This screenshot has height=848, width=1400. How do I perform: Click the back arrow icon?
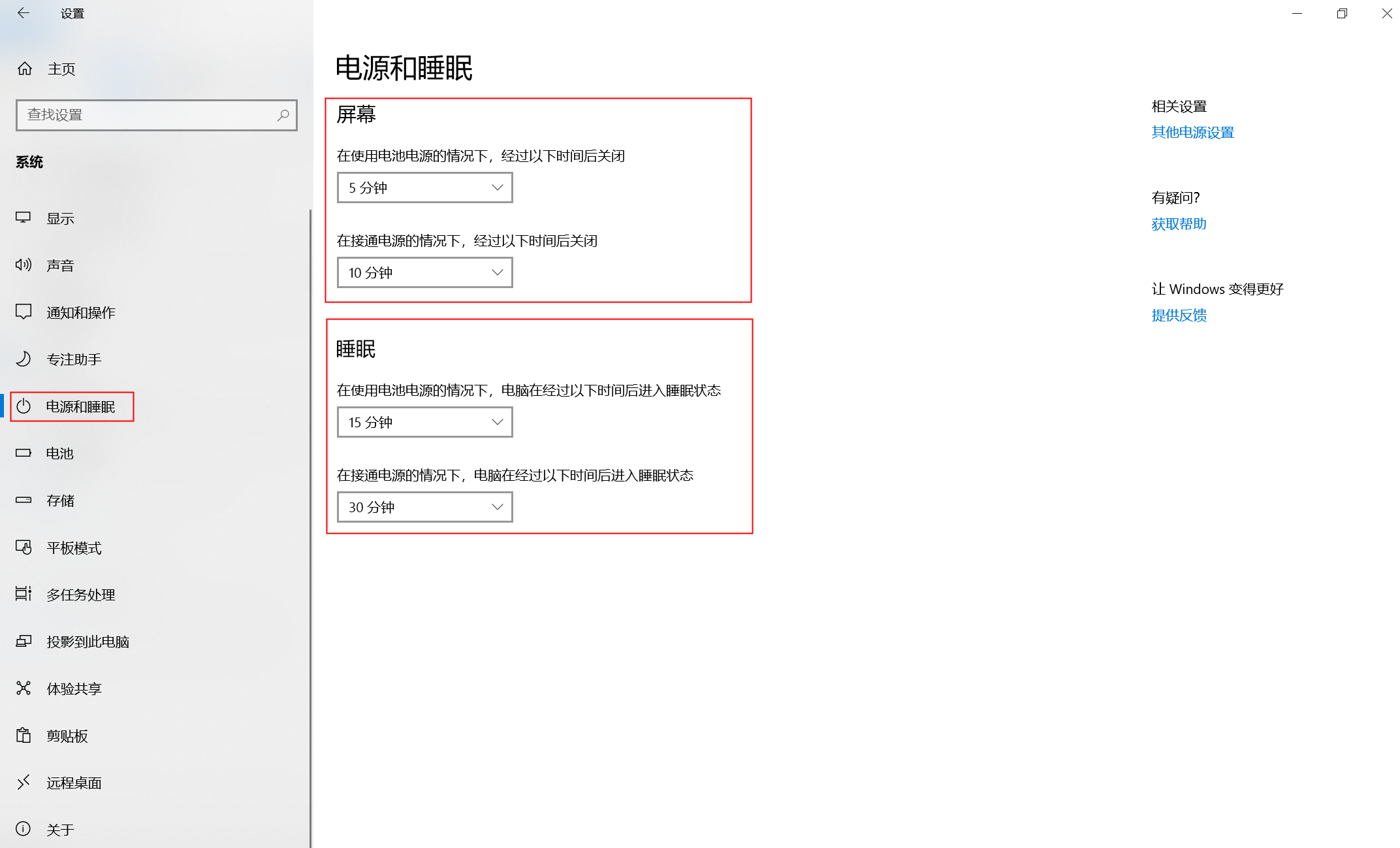(24, 13)
